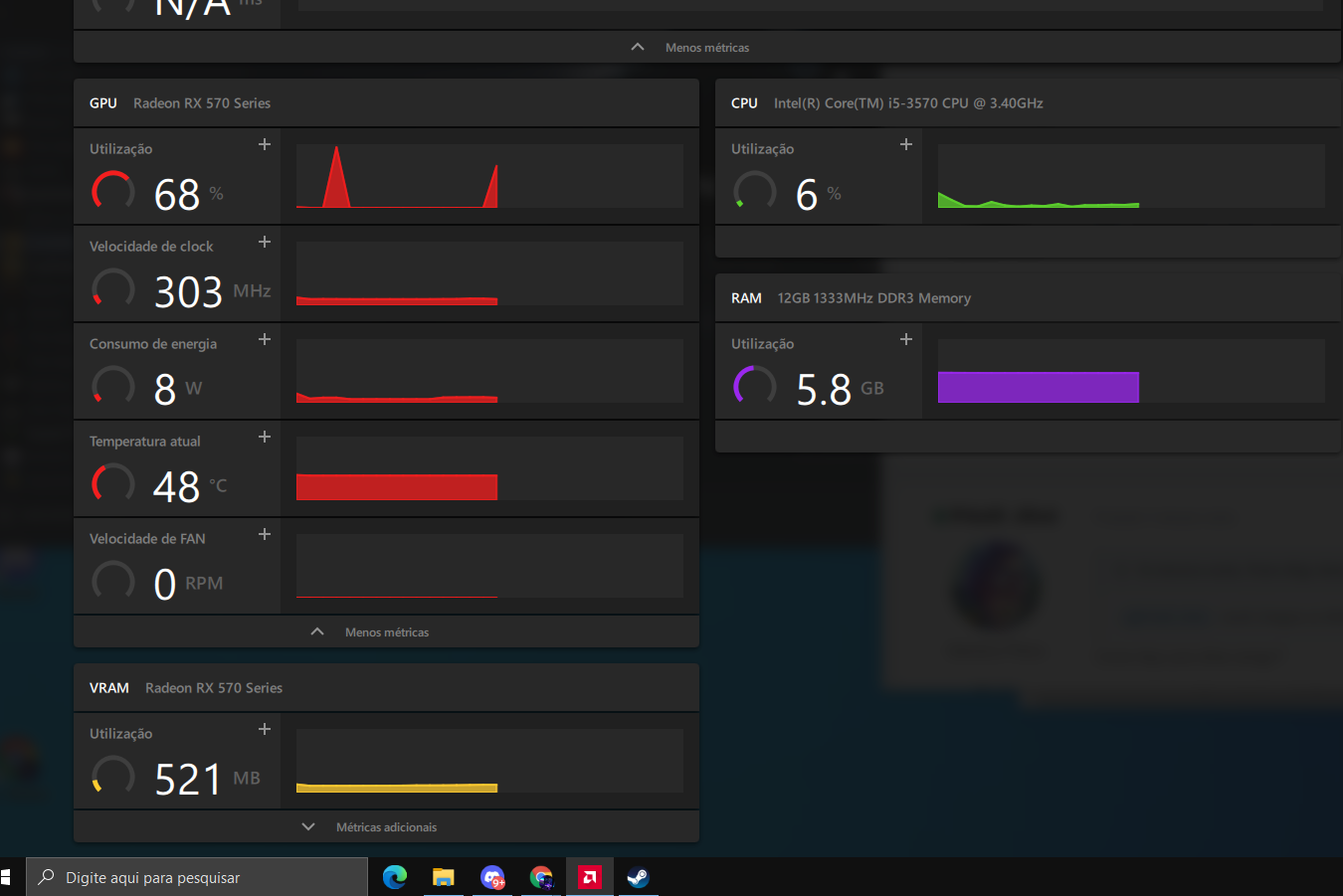
Task: Open the Windows Start menu
Action: click(x=6, y=877)
